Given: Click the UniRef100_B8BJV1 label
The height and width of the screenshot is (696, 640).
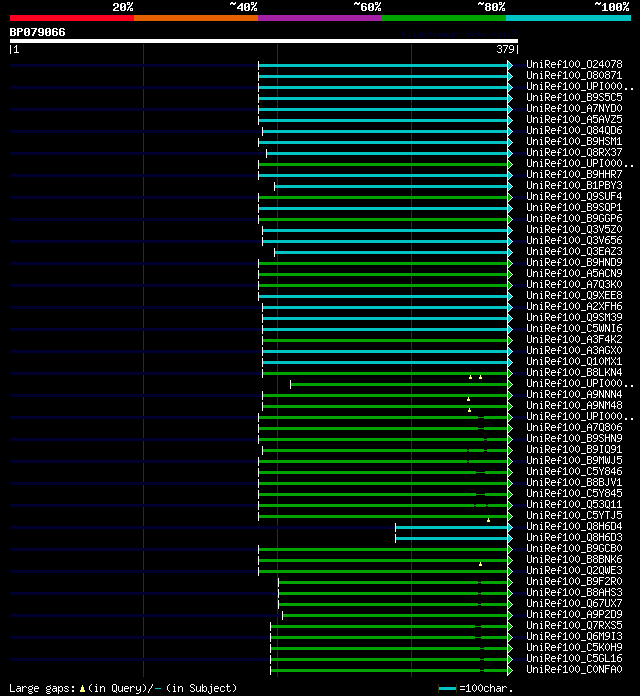Looking at the screenshot, I should coord(574,482).
